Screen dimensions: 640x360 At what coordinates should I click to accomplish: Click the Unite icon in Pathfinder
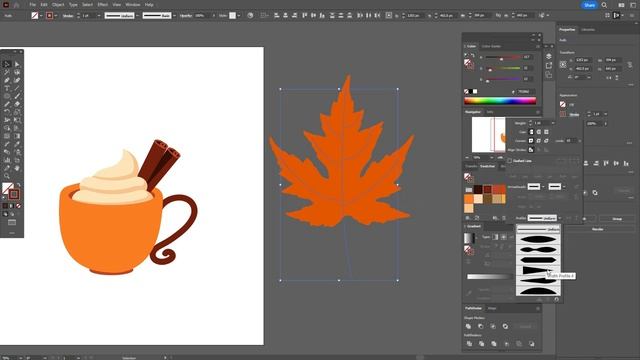click(x=468, y=326)
